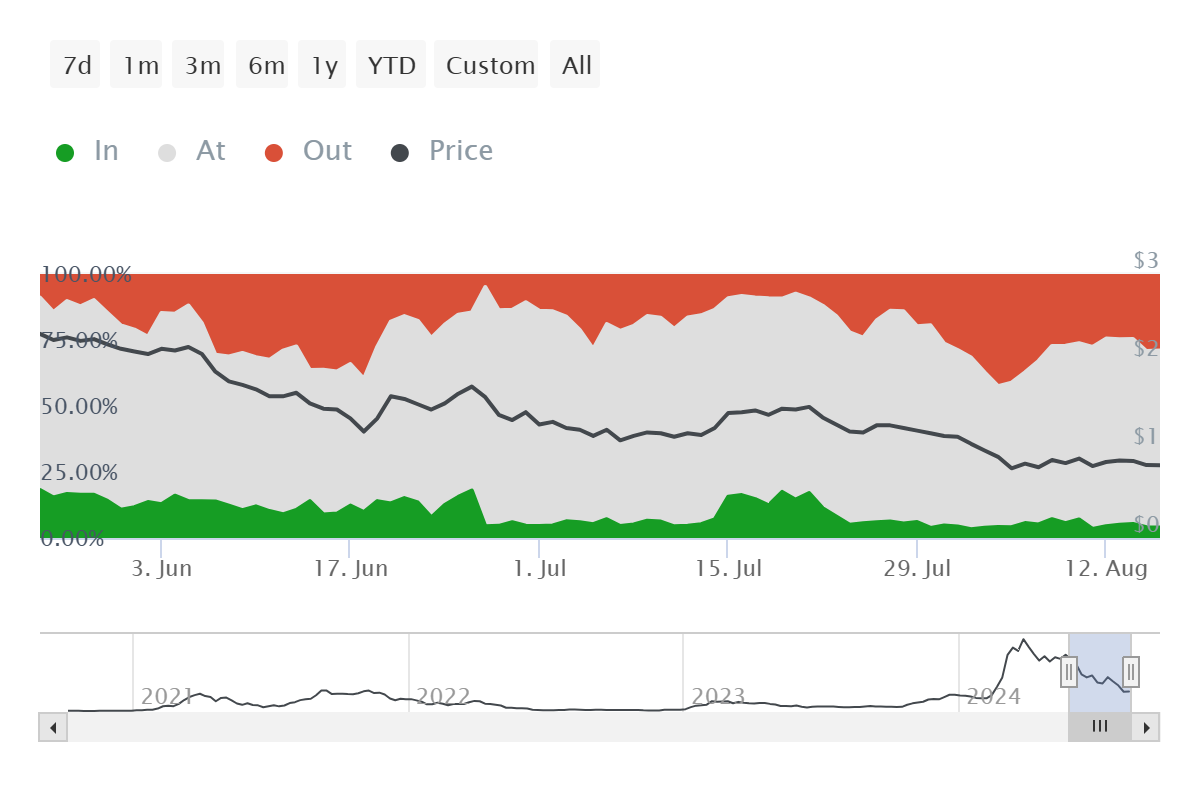Click the 2022 area in the navigator

pyautogui.click(x=443, y=696)
